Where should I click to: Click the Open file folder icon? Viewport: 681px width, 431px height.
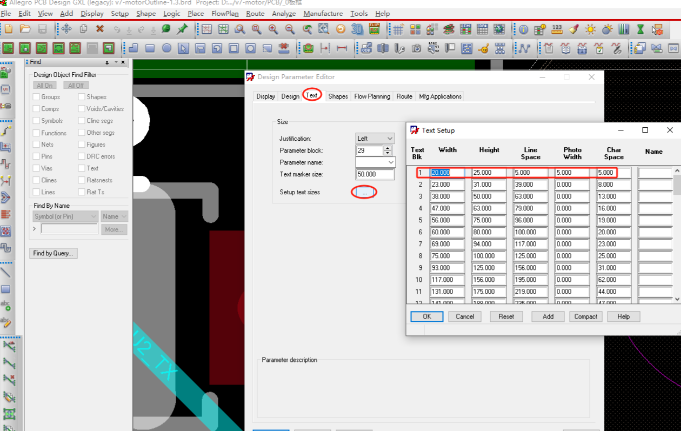25,30
